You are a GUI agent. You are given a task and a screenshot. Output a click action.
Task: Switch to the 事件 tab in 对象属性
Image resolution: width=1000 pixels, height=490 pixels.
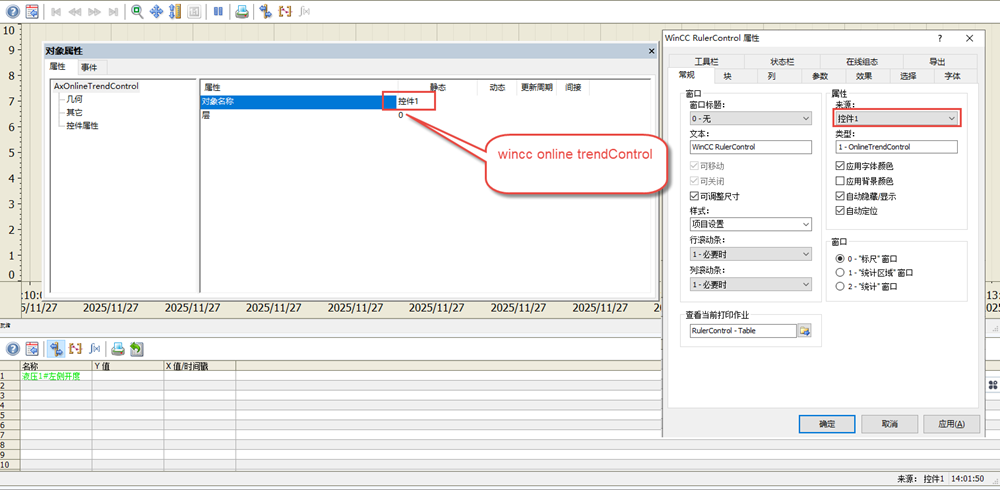pyautogui.click(x=89, y=67)
